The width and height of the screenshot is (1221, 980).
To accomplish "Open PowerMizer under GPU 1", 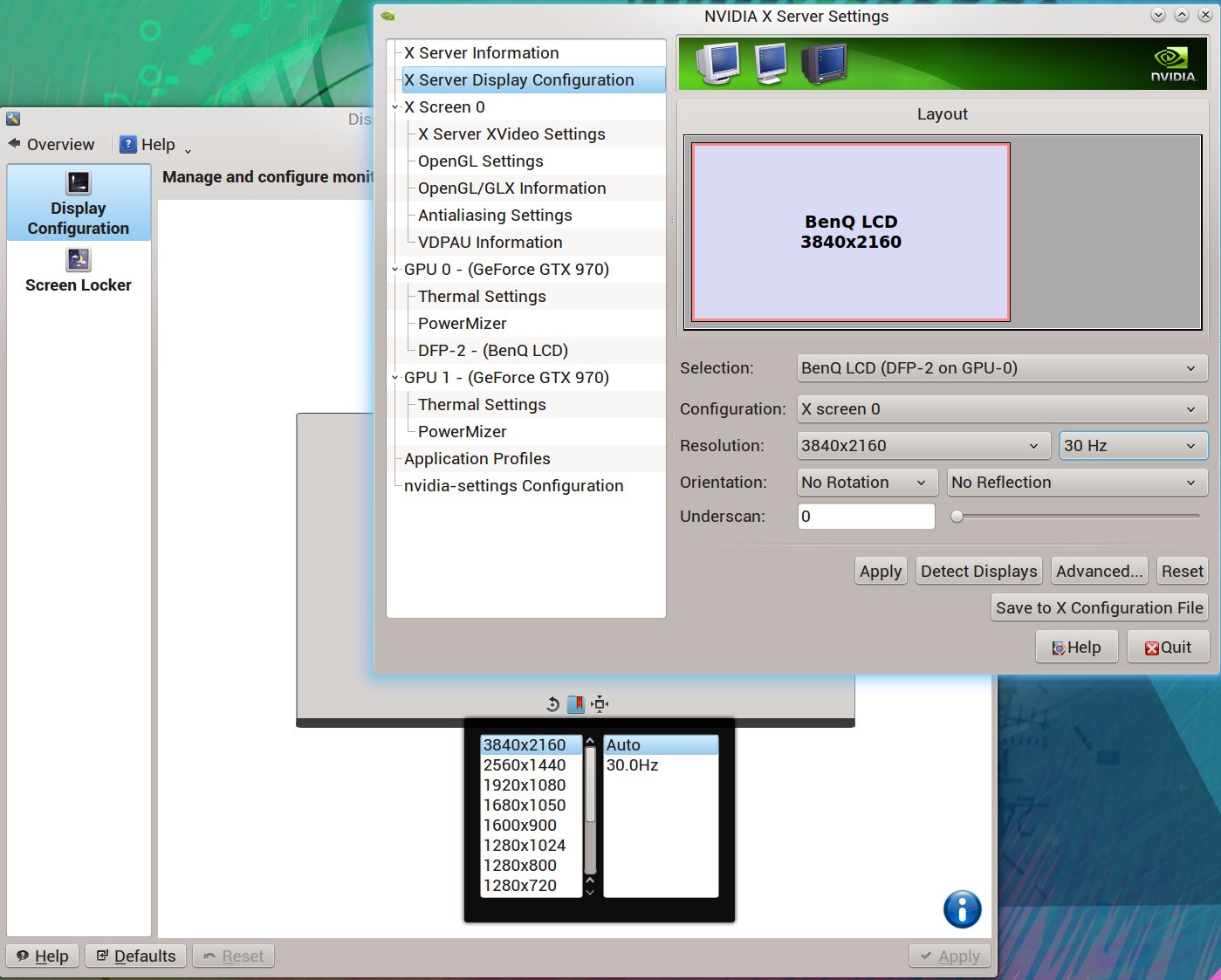I will (x=462, y=432).
